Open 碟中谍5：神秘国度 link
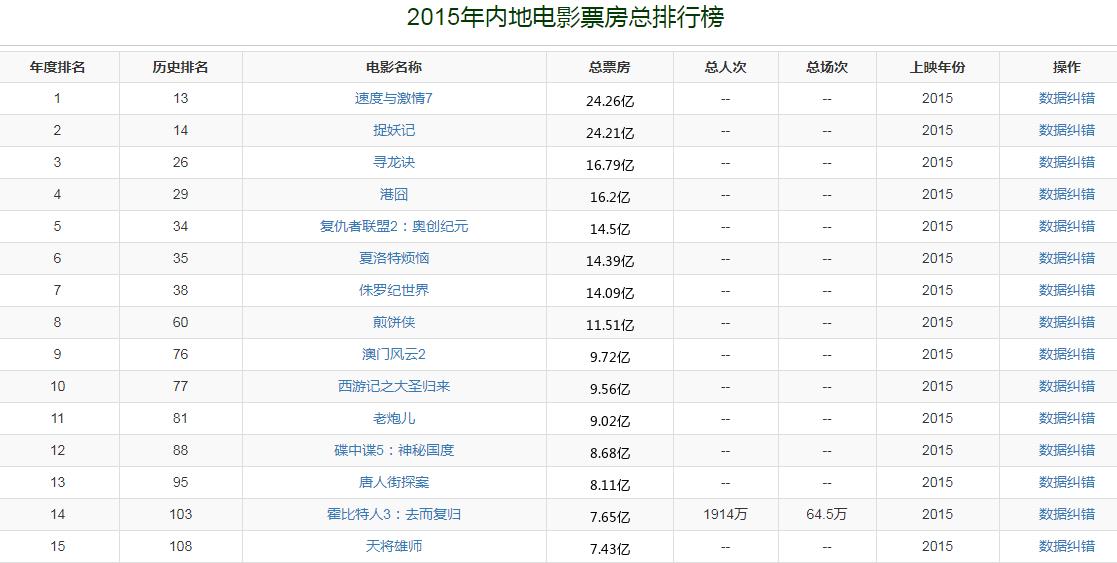 (394, 450)
